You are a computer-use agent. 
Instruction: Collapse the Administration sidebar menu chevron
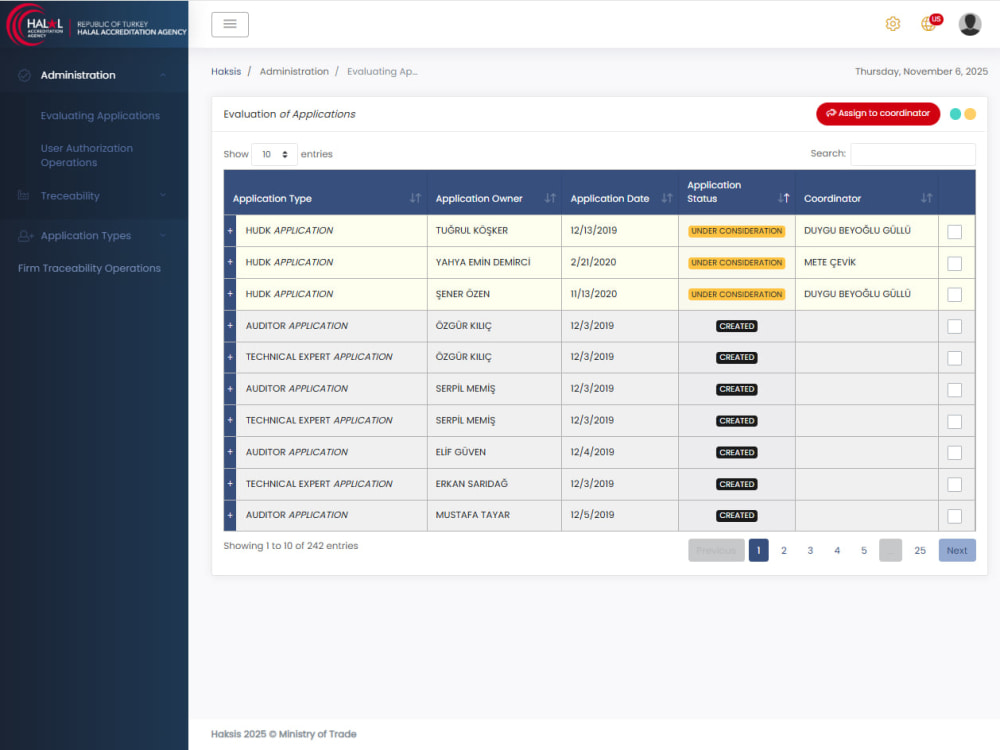point(163,75)
